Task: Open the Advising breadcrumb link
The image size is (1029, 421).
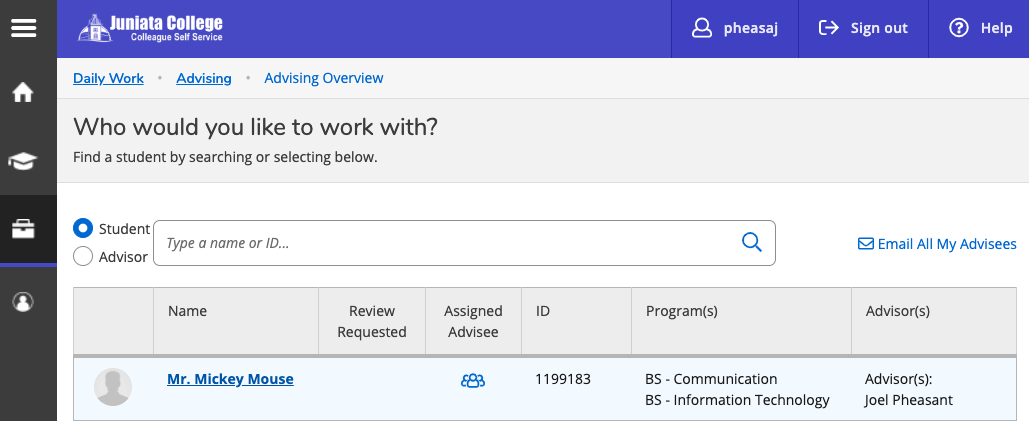Action: click(x=203, y=78)
